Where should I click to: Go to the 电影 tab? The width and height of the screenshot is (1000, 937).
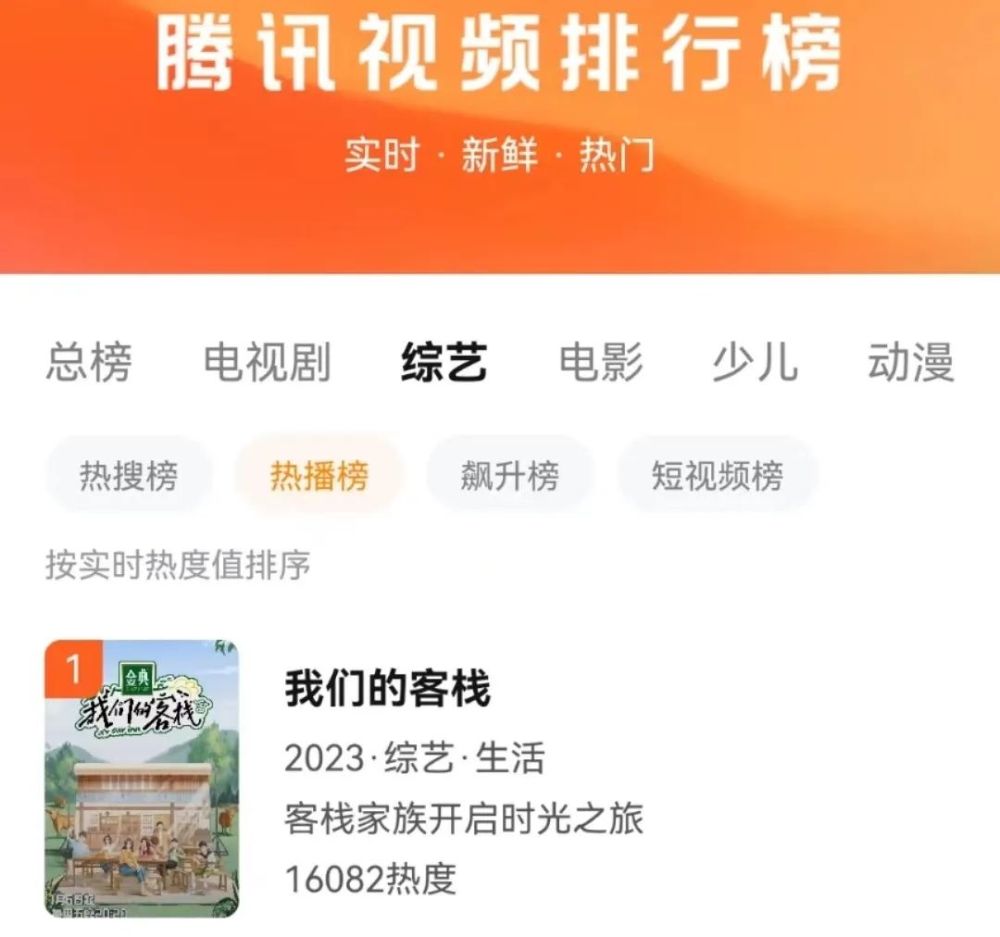tap(601, 362)
